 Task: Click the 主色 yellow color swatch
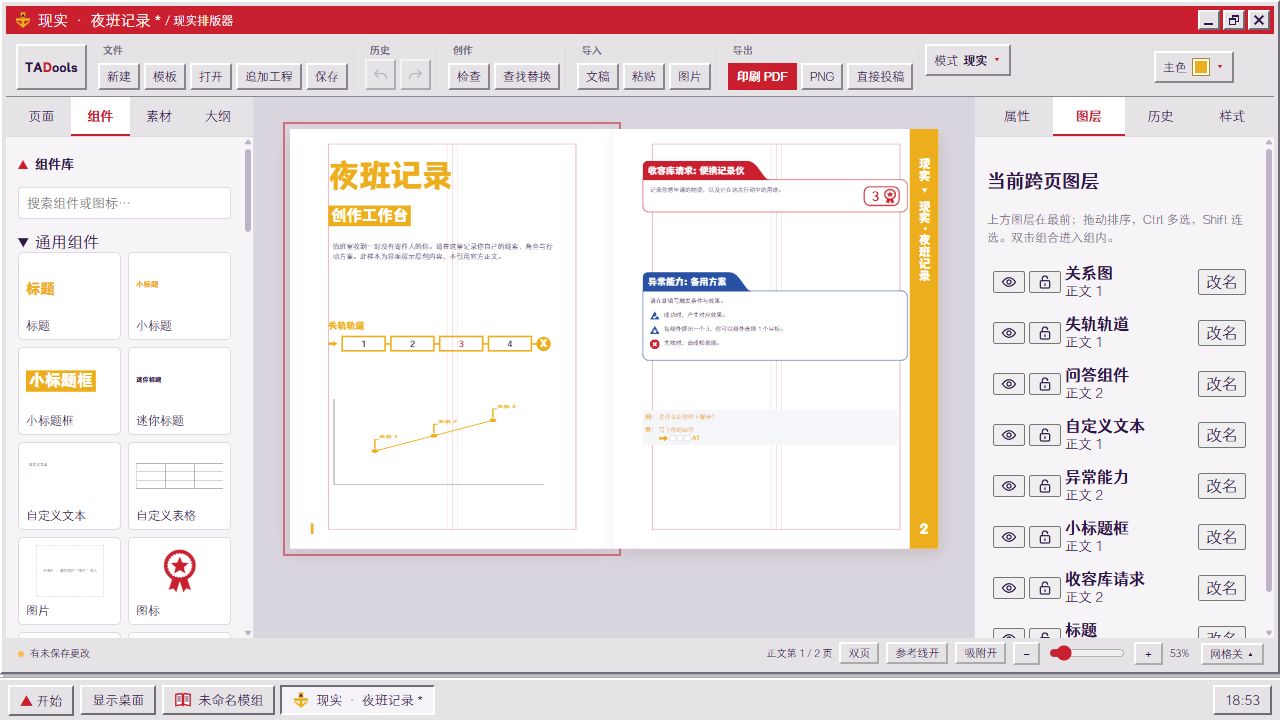1201,67
